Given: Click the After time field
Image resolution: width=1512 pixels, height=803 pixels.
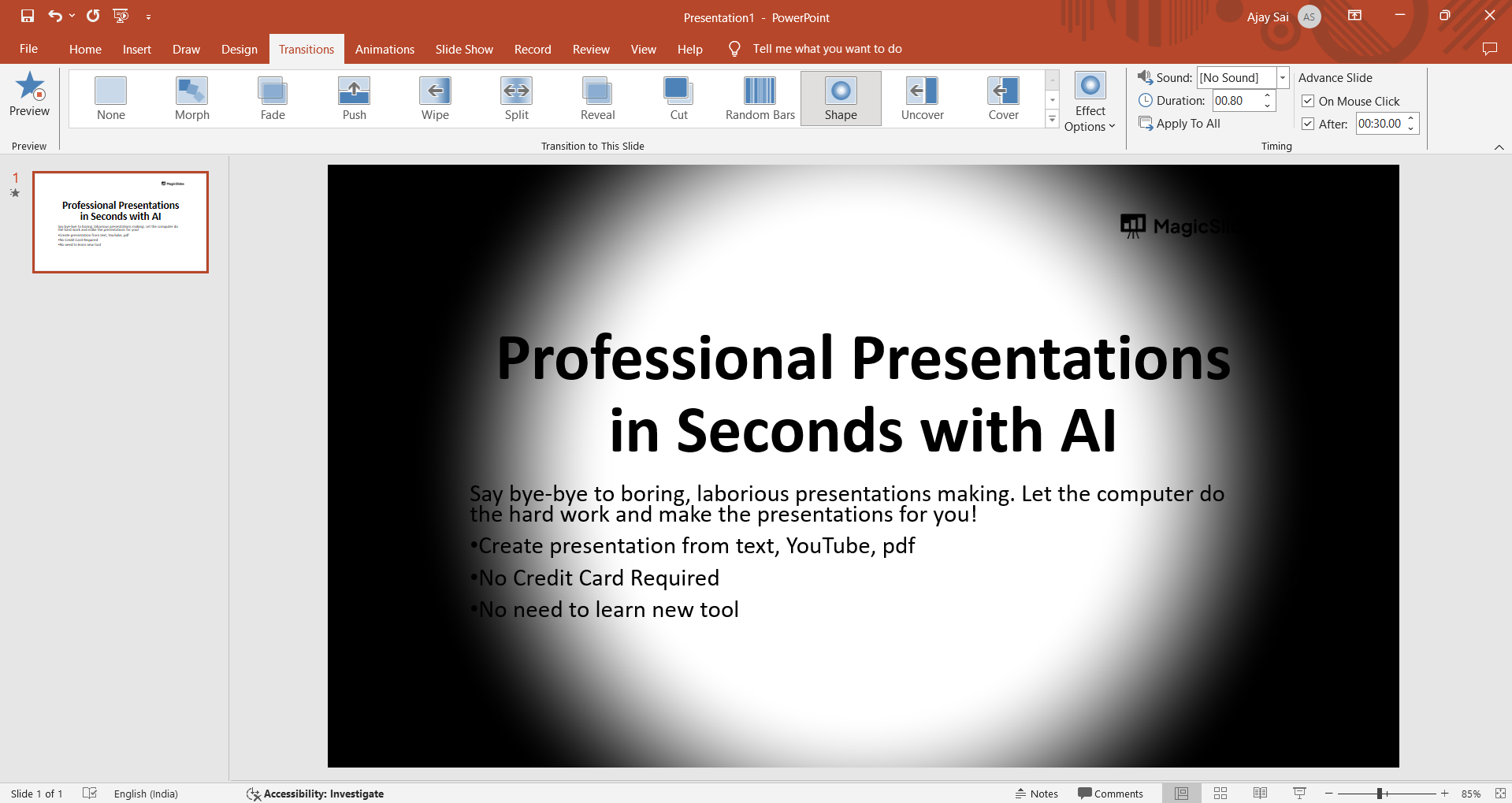Looking at the screenshot, I should [1380, 124].
